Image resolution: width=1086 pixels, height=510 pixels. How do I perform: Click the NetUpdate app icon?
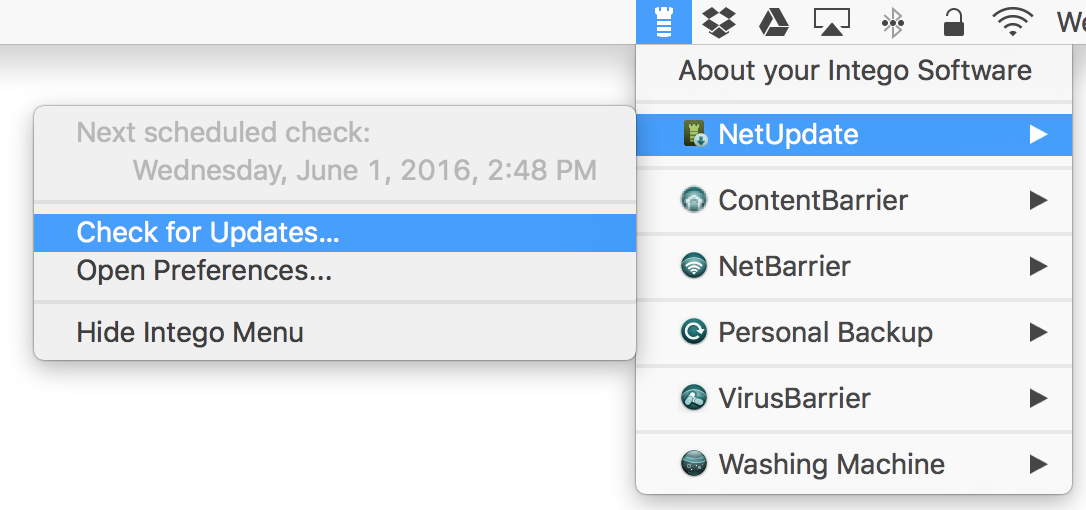click(694, 134)
